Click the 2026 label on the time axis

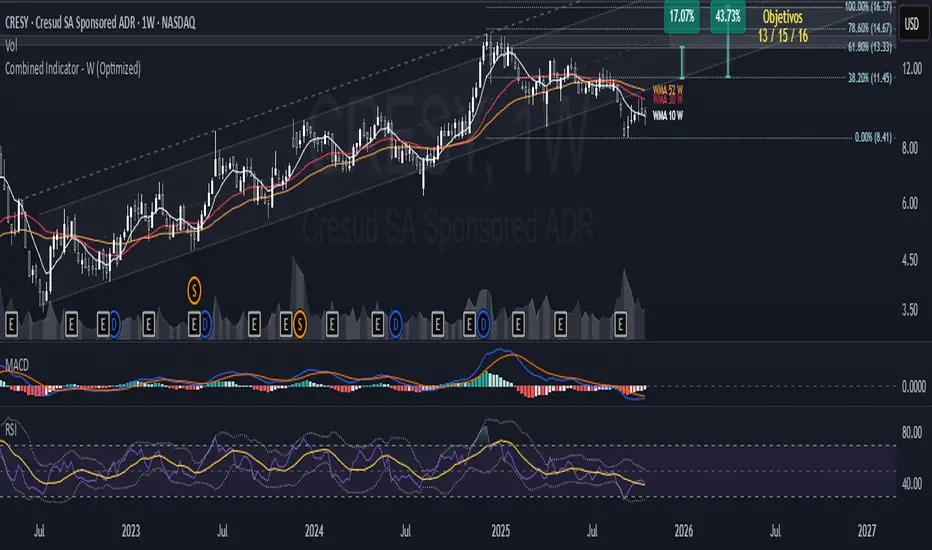684,531
